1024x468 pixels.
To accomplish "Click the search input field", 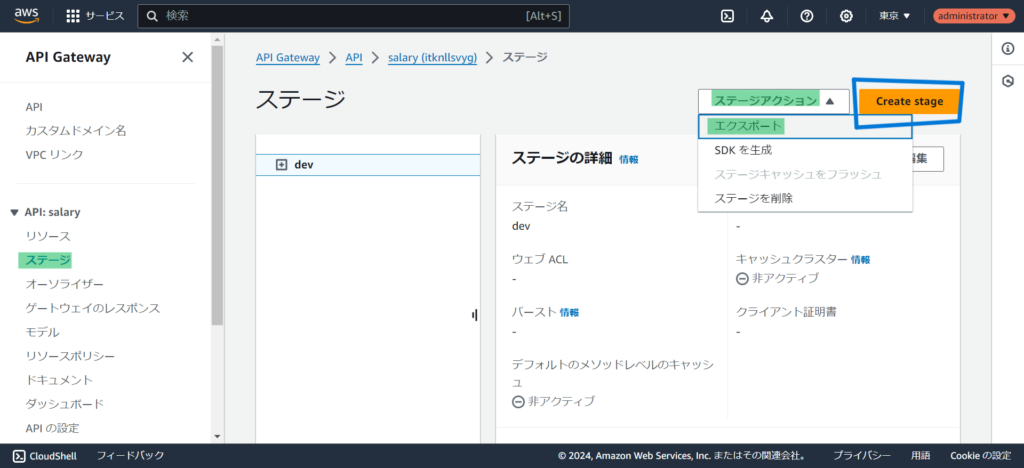I will 340,16.
